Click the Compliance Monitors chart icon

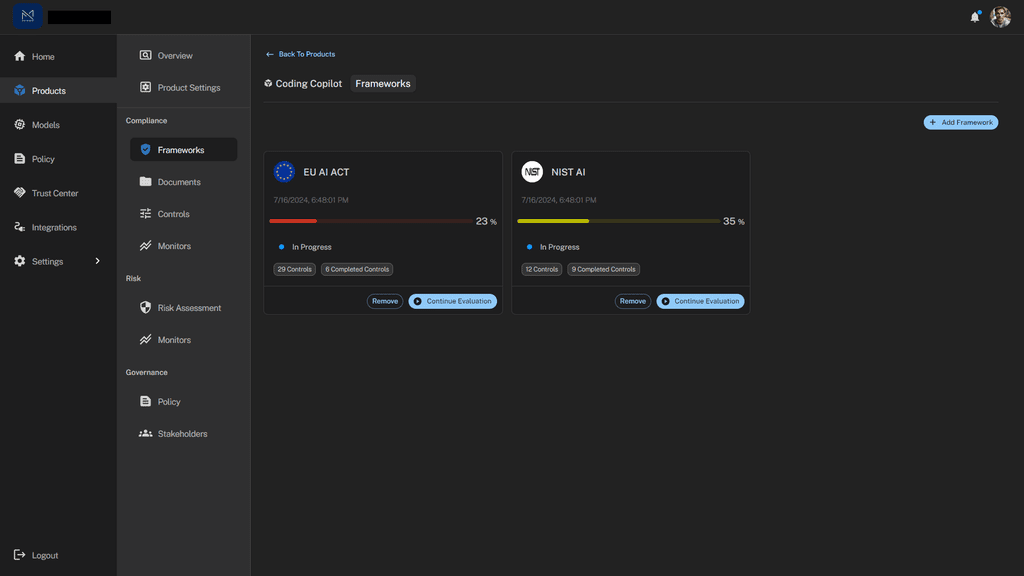145,246
